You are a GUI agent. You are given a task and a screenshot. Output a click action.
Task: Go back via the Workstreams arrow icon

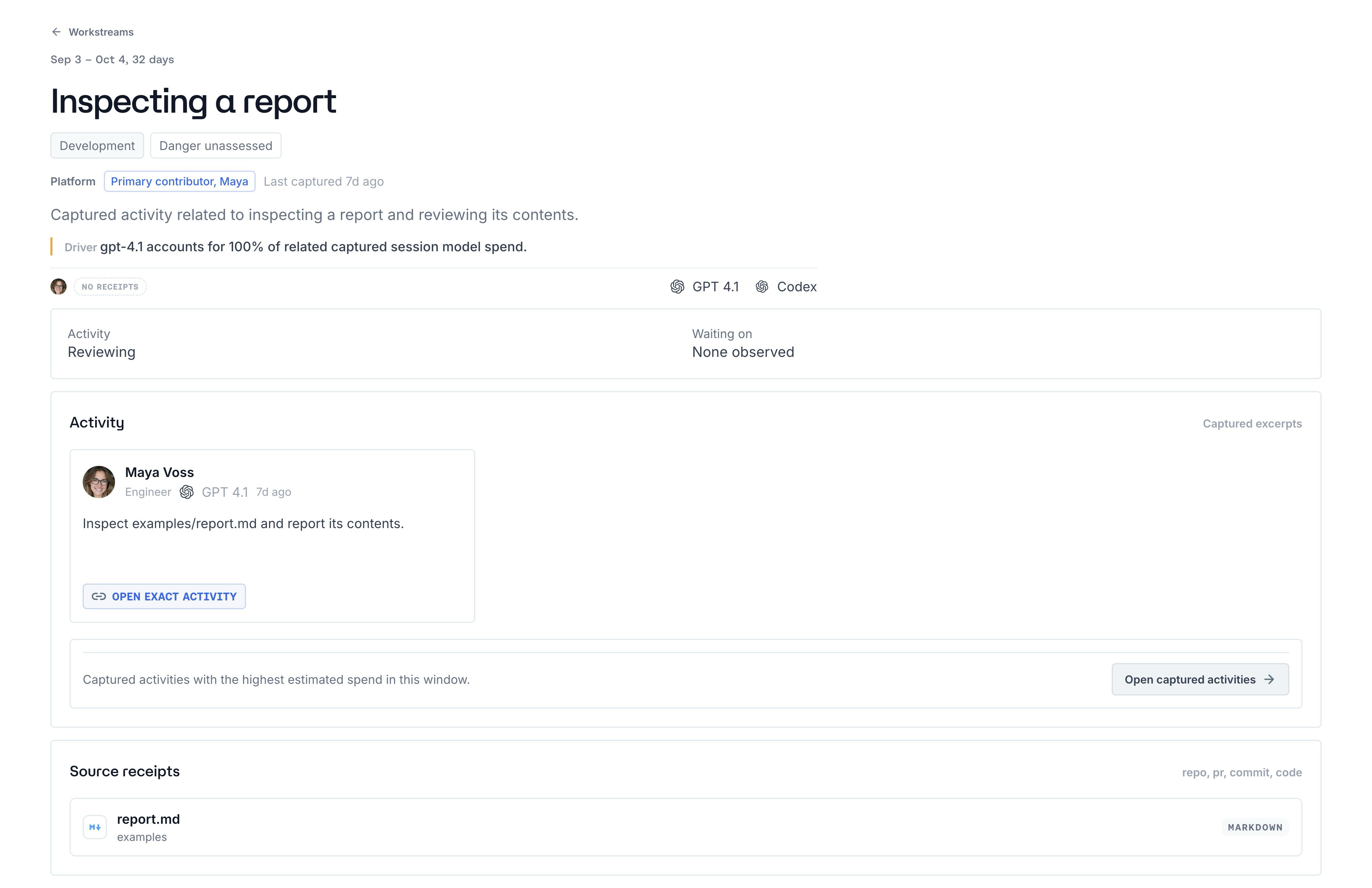pyautogui.click(x=56, y=32)
